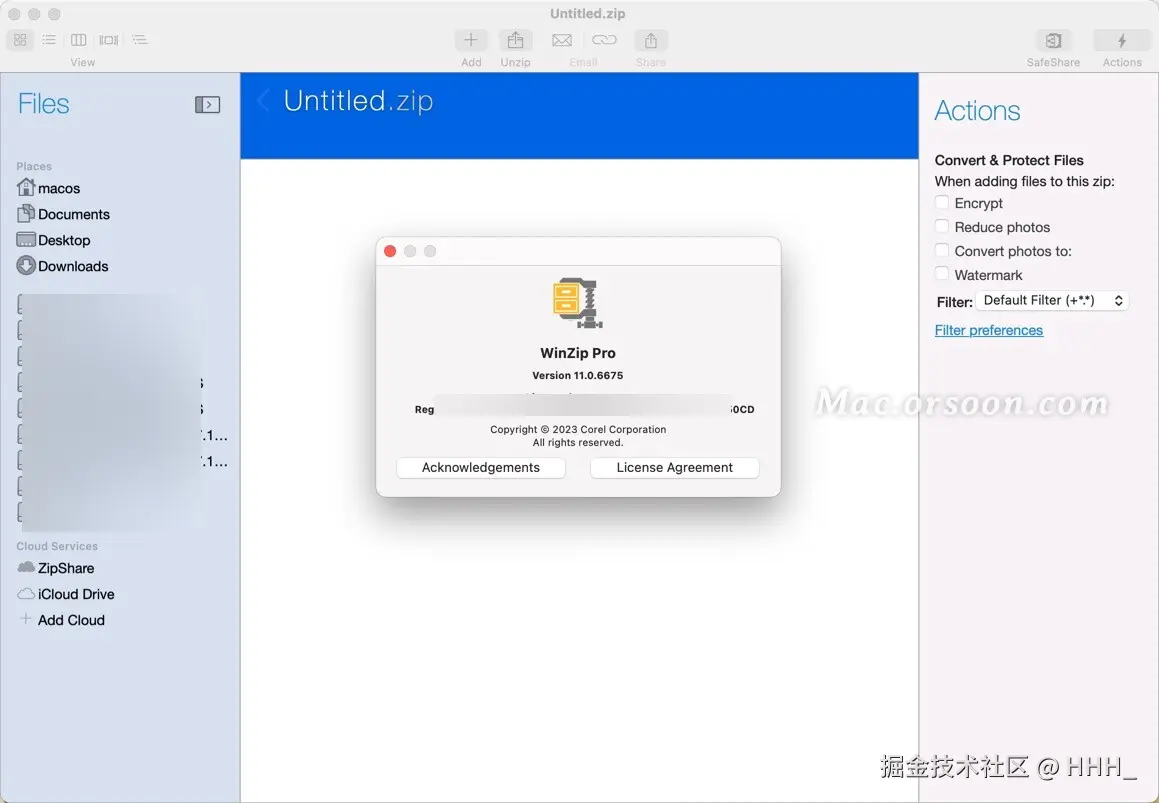The image size is (1159, 803).
Task: Toggle the Actions pane lightning icon
Action: (1121, 41)
